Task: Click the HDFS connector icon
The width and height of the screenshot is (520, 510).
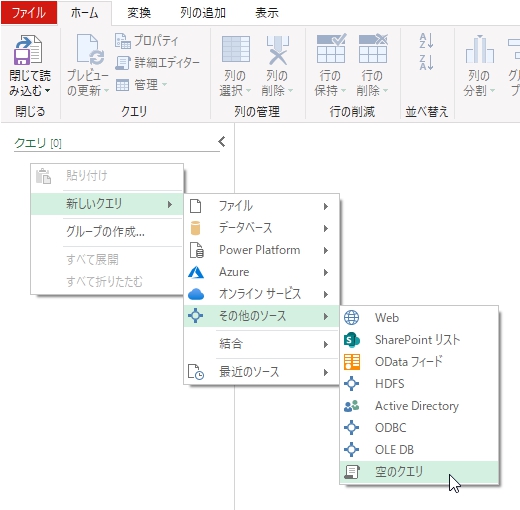Action: click(x=351, y=384)
